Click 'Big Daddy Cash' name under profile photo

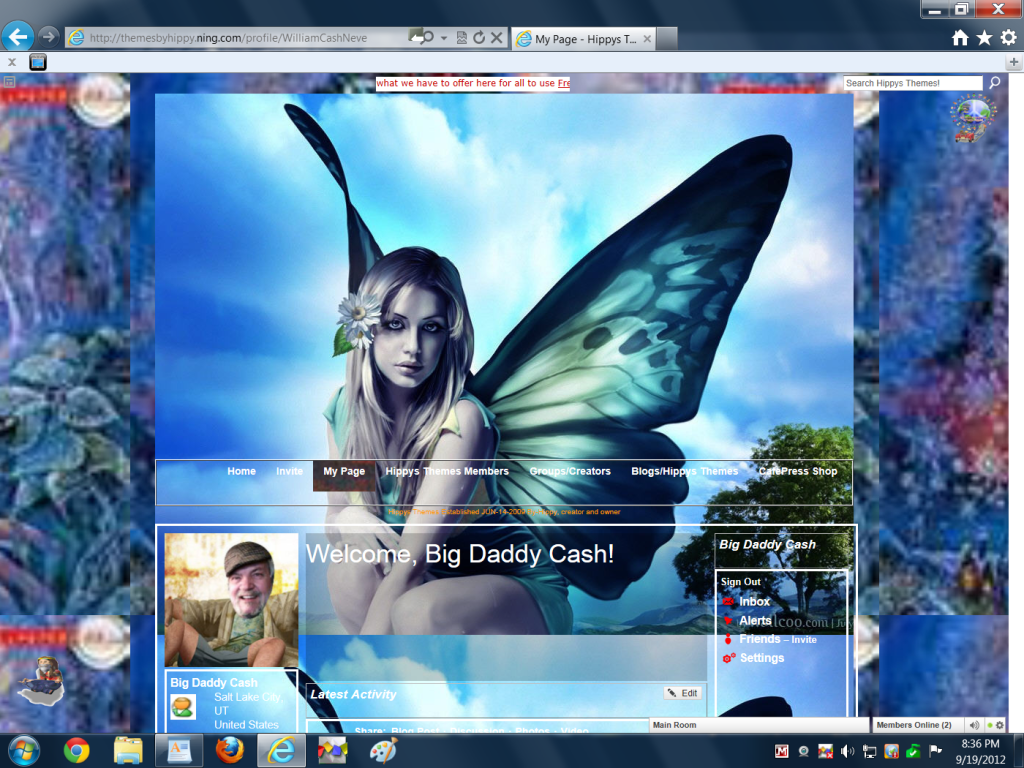point(214,682)
